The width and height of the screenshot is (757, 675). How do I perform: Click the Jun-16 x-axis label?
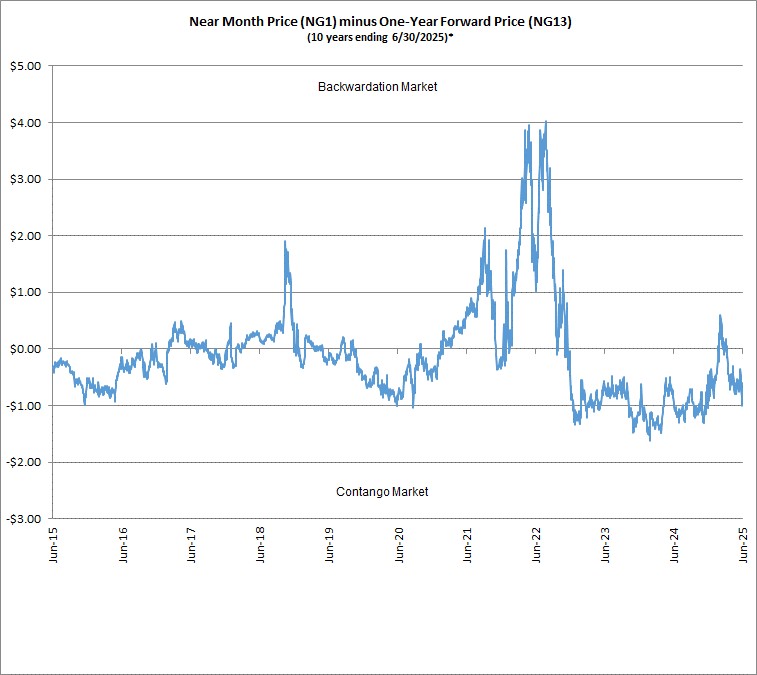pyautogui.click(x=123, y=545)
